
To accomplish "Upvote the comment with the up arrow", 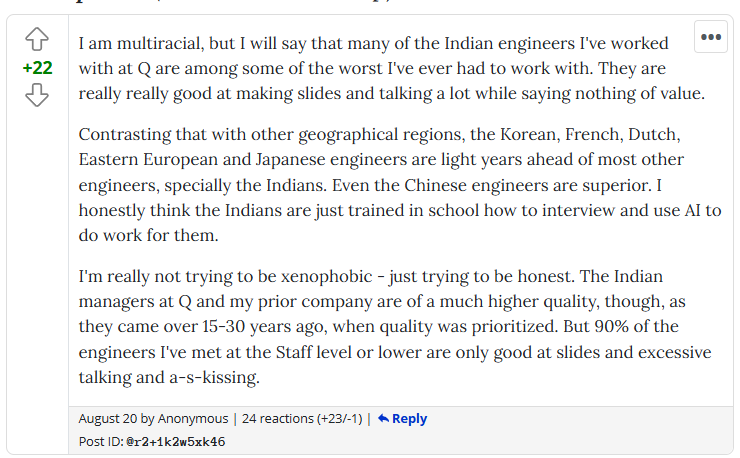I will pos(37,40).
